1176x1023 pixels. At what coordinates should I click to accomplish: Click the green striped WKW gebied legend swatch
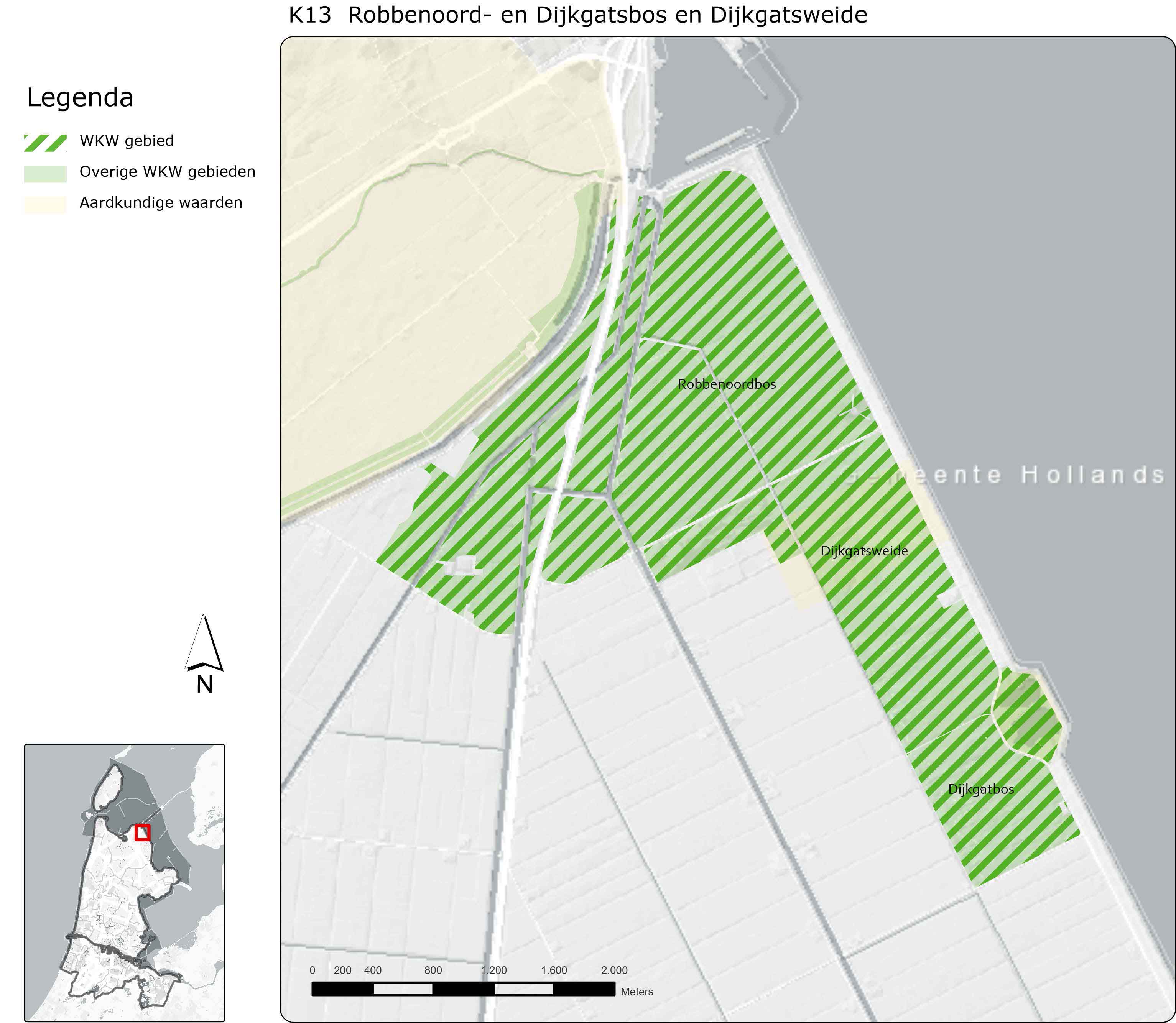pyautogui.click(x=45, y=143)
